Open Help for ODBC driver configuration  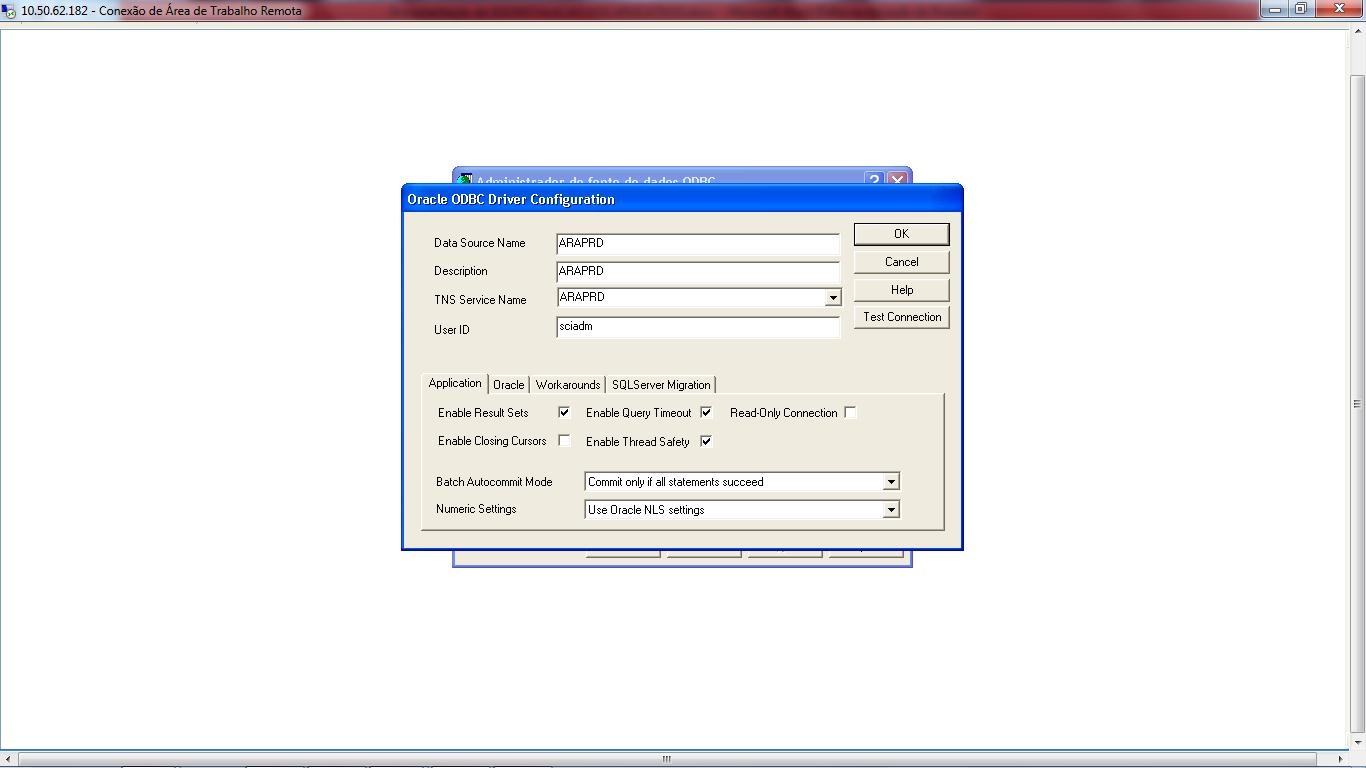901,290
